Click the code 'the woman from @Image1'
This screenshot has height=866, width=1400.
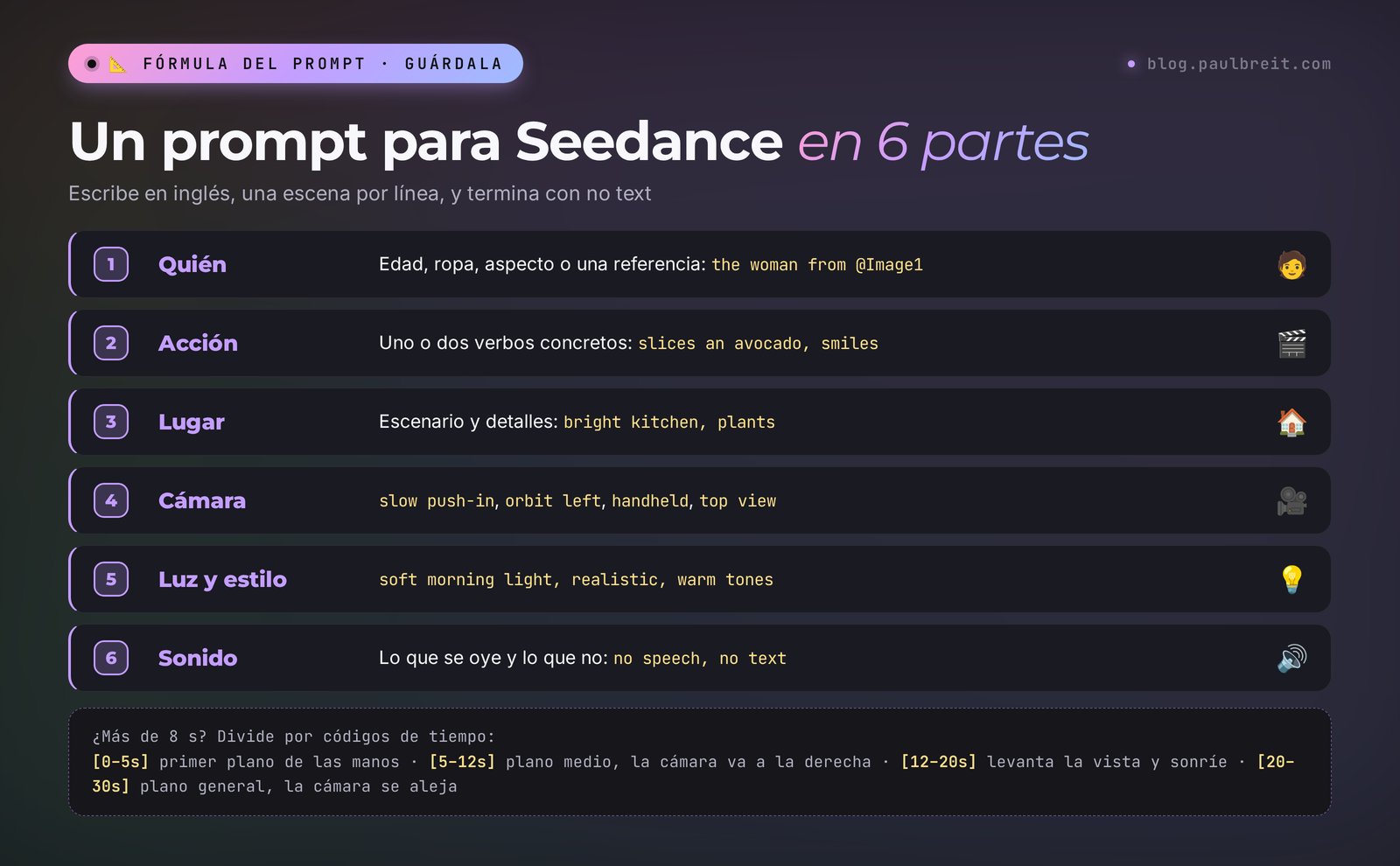click(817, 264)
